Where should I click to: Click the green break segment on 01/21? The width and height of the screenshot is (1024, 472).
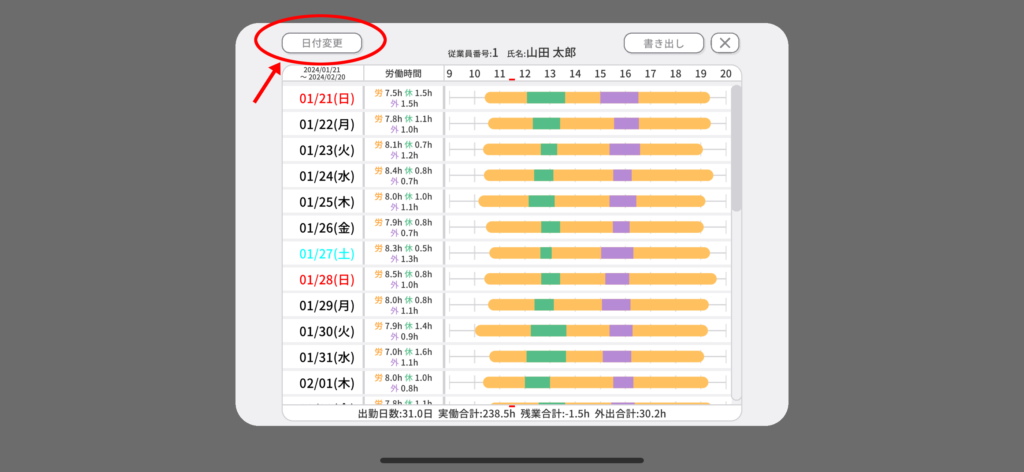pyautogui.click(x=545, y=98)
